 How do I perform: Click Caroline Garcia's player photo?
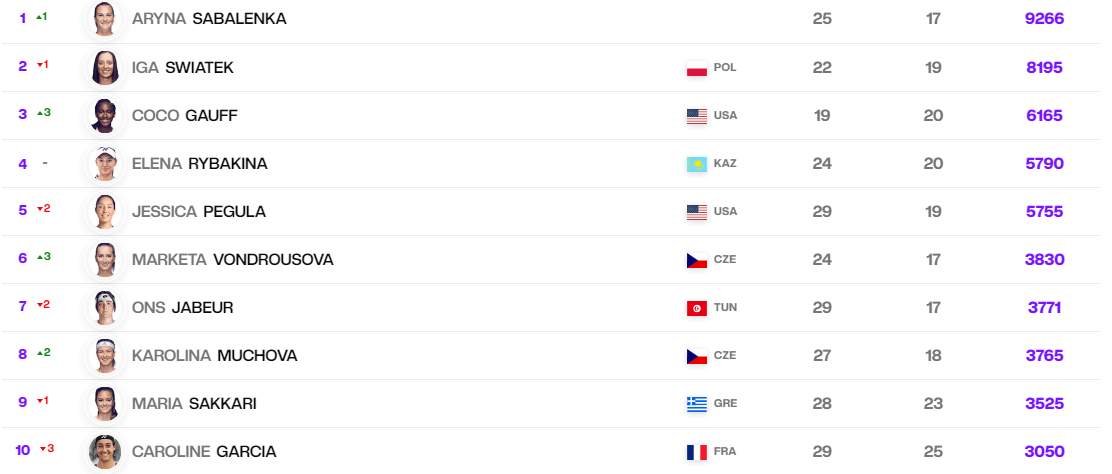tap(105, 451)
